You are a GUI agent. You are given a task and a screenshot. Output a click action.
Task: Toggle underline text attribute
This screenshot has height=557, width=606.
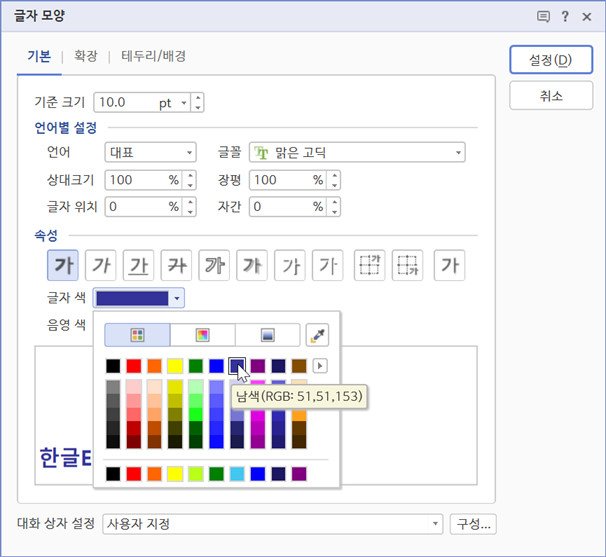tap(138, 265)
